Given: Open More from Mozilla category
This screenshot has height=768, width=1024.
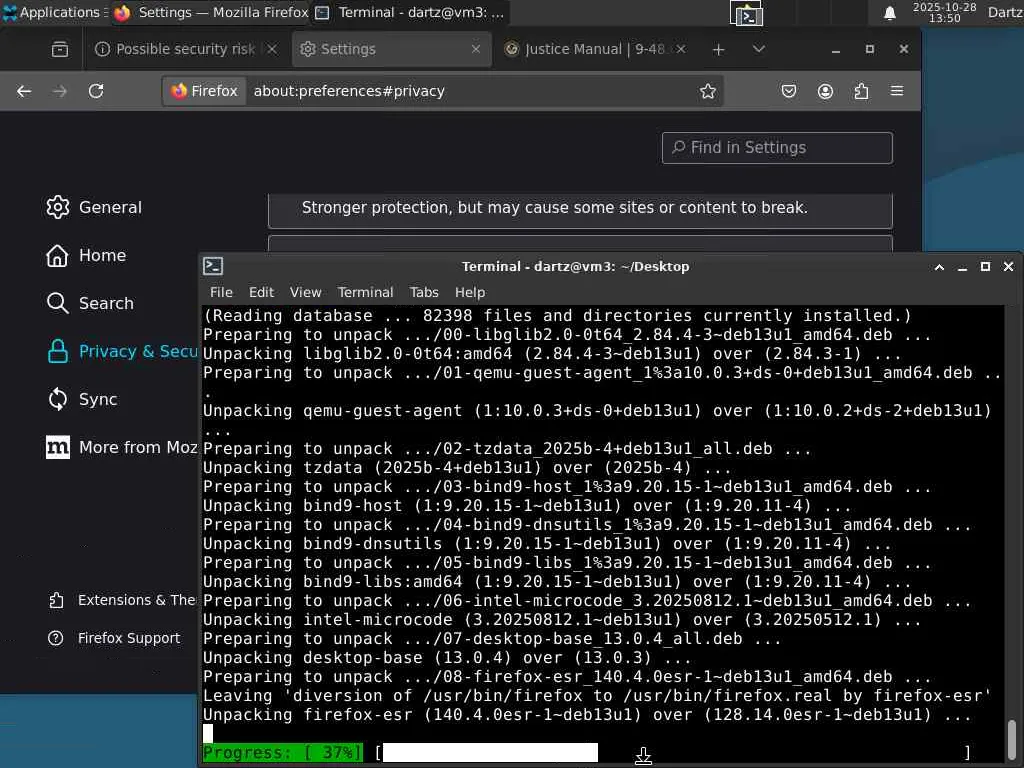Looking at the screenshot, I should pyautogui.click(x=121, y=447).
